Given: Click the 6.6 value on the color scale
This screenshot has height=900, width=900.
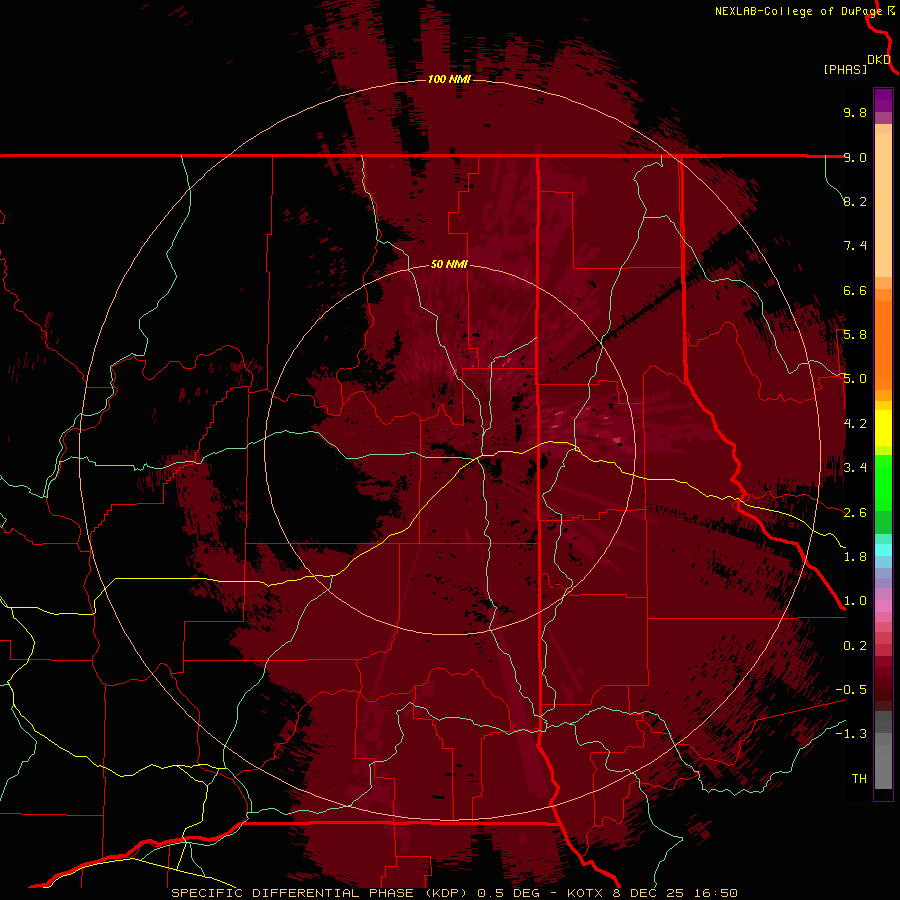Looking at the screenshot, I should [855, 290].
